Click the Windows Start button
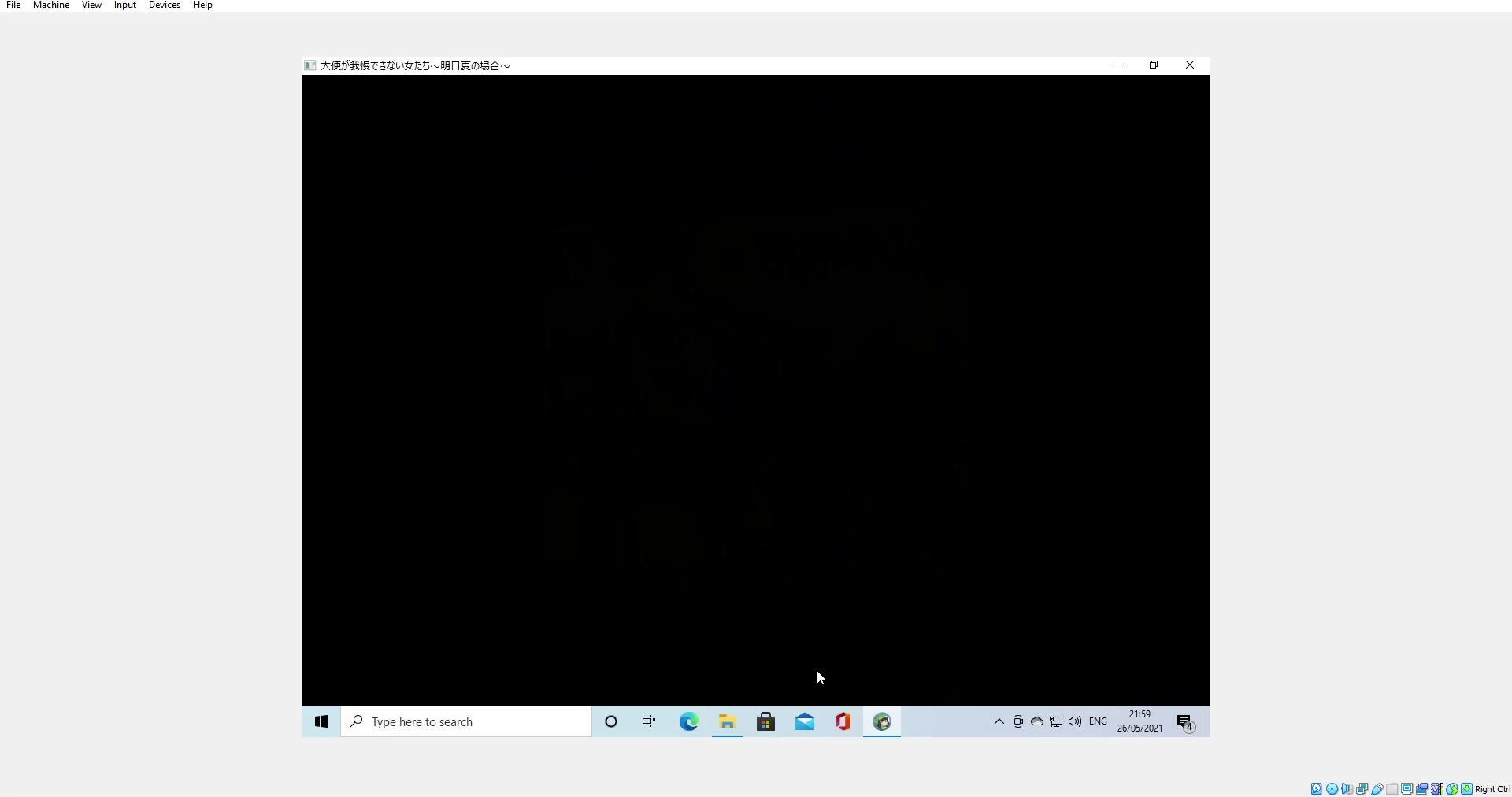 [321, 722]
